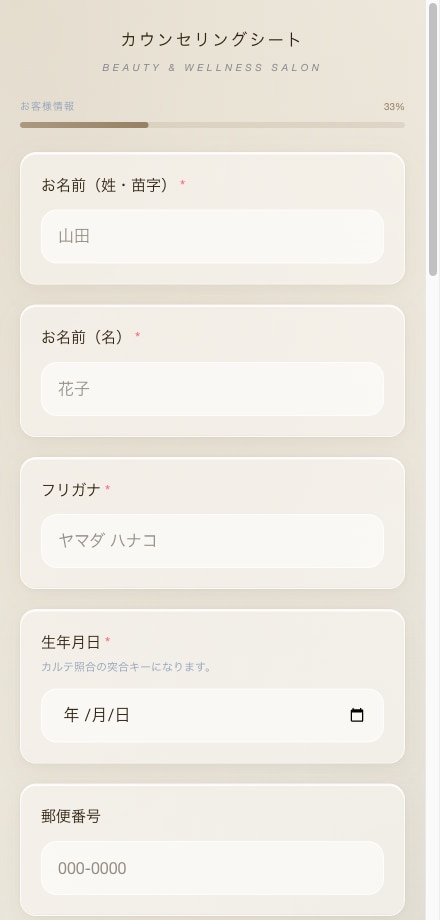Click the BEAUTY & WELLNESS SALON subtitle
440x920 pixels.
click(x=211, y=67)
